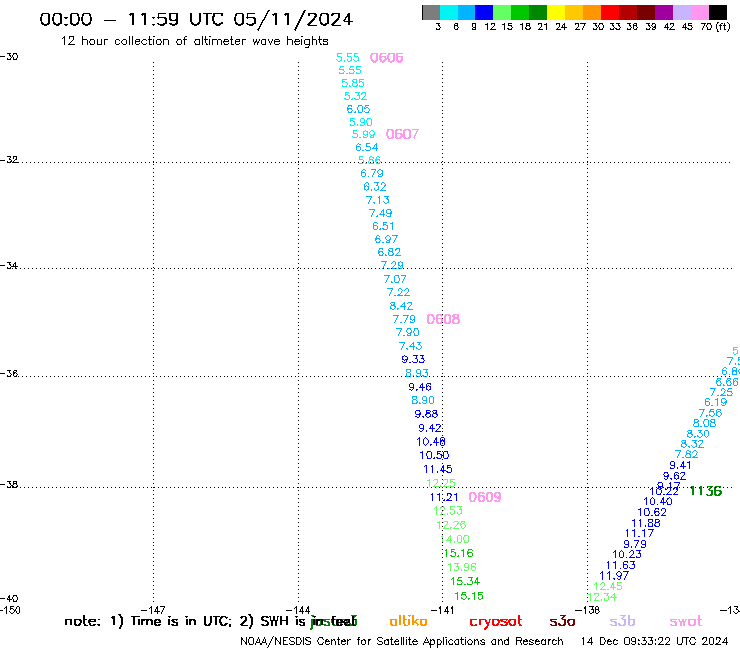740x650 pixels.
Task: Click the wave height value "7.07"
Action: pyautogui.click(x=395, y=279)
